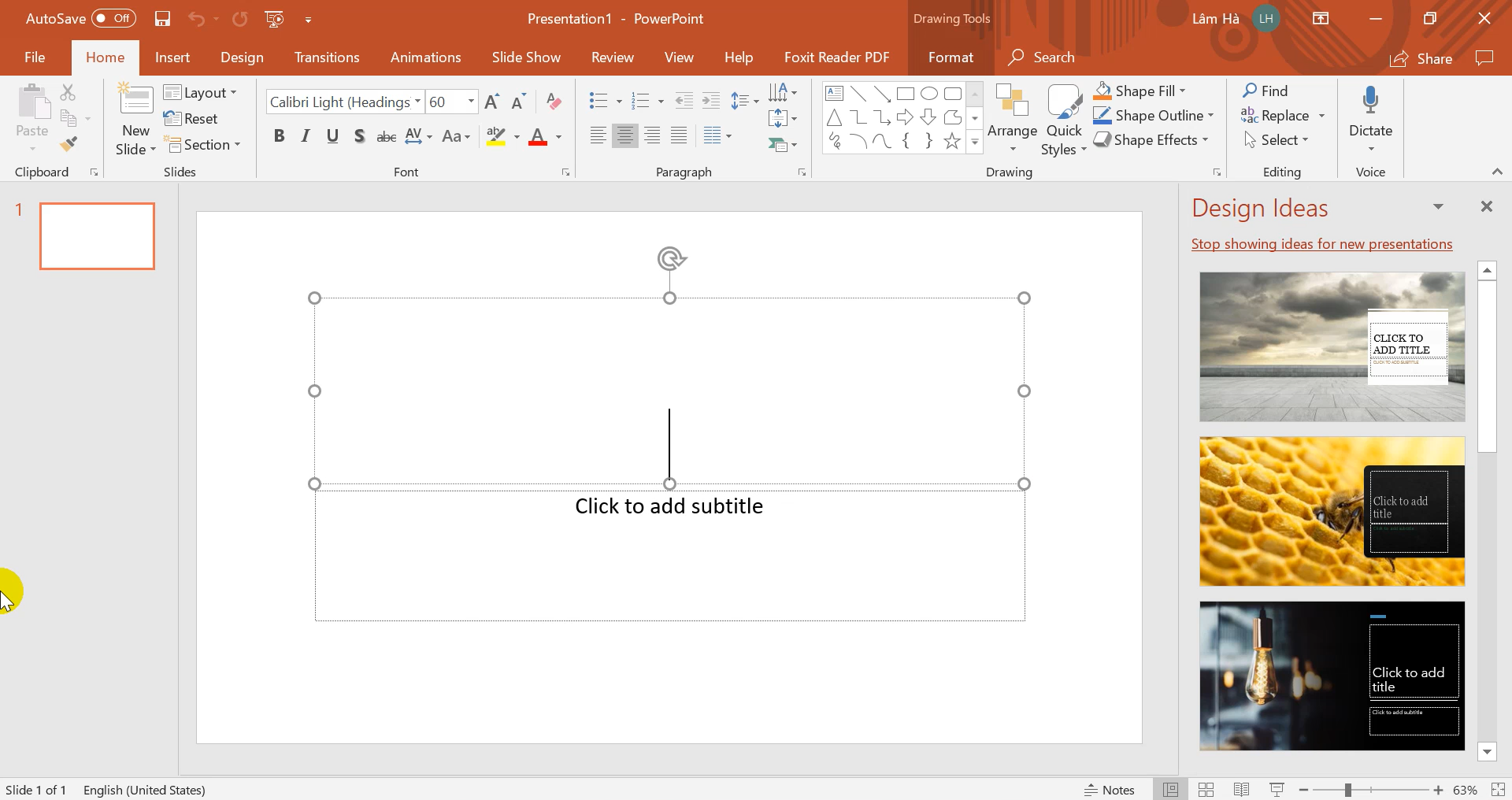
Task: Select the Italic formatting icon
Action: pos(306,135)
